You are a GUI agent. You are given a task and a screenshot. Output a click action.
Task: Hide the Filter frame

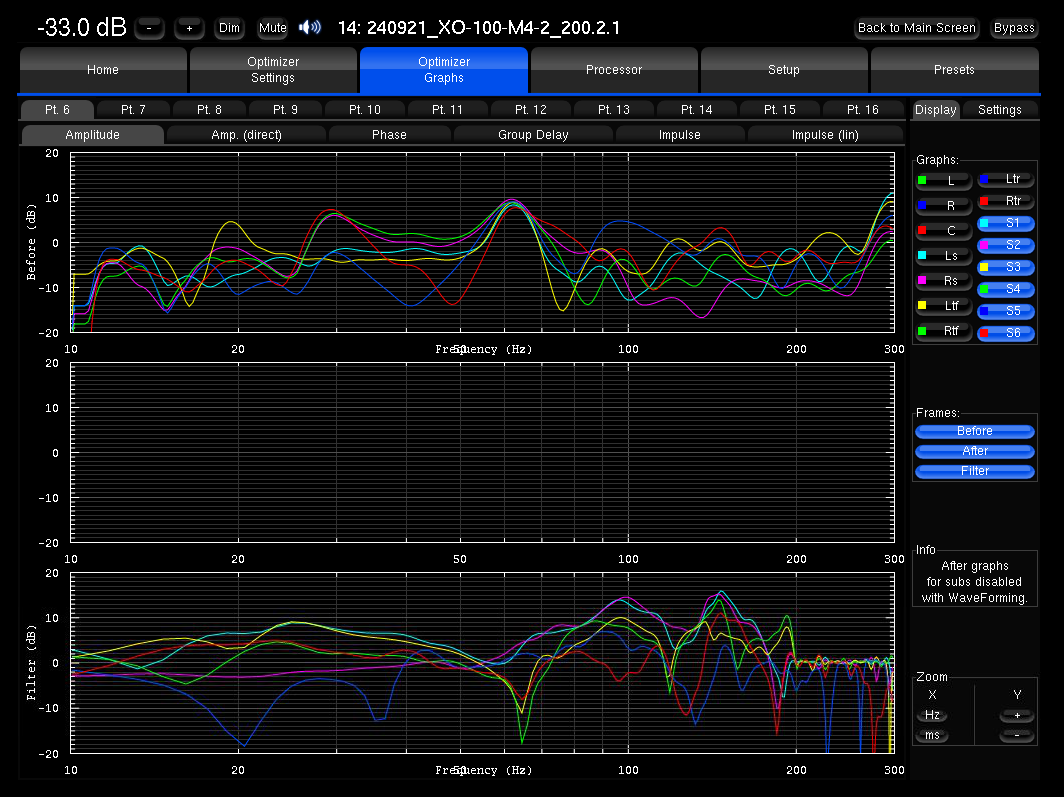tap(974, 471)
